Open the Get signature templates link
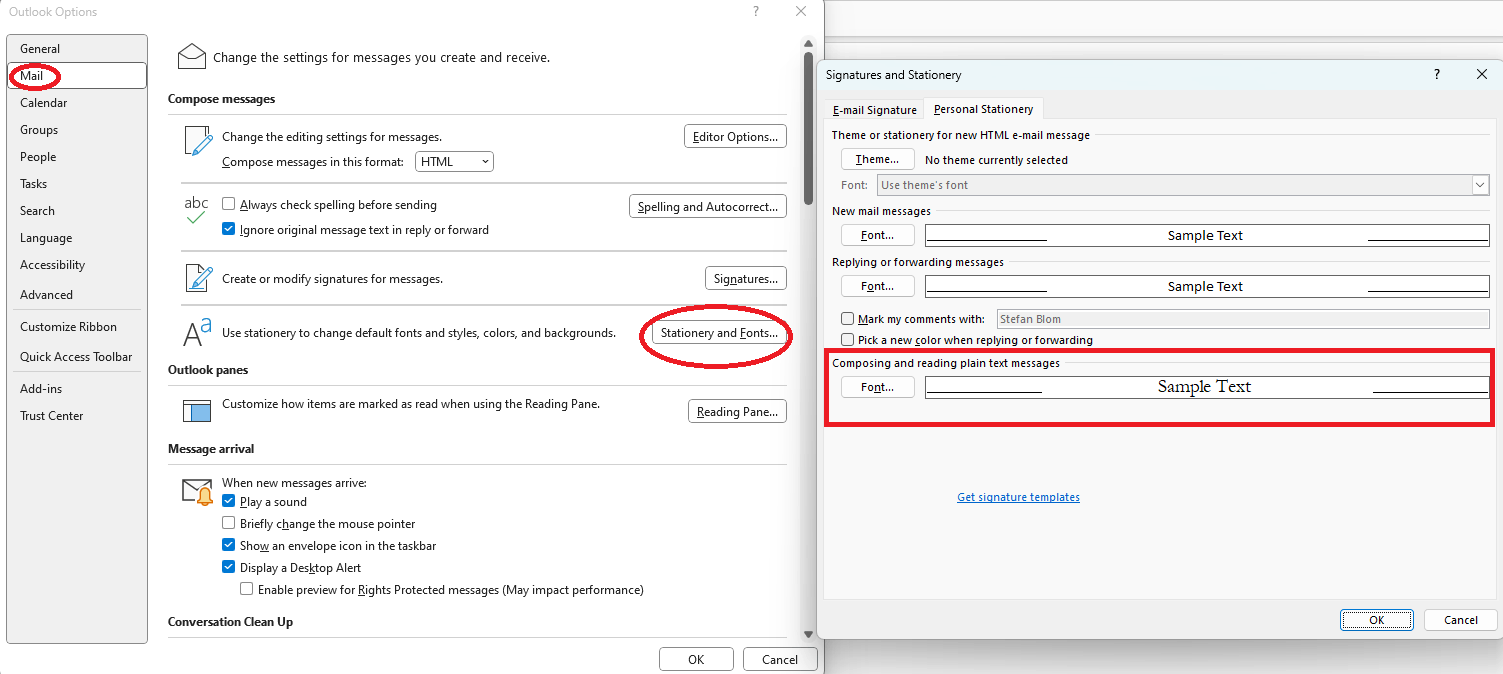The width and height of the screenshot is (1503, 674). (x=1018, y=497)
